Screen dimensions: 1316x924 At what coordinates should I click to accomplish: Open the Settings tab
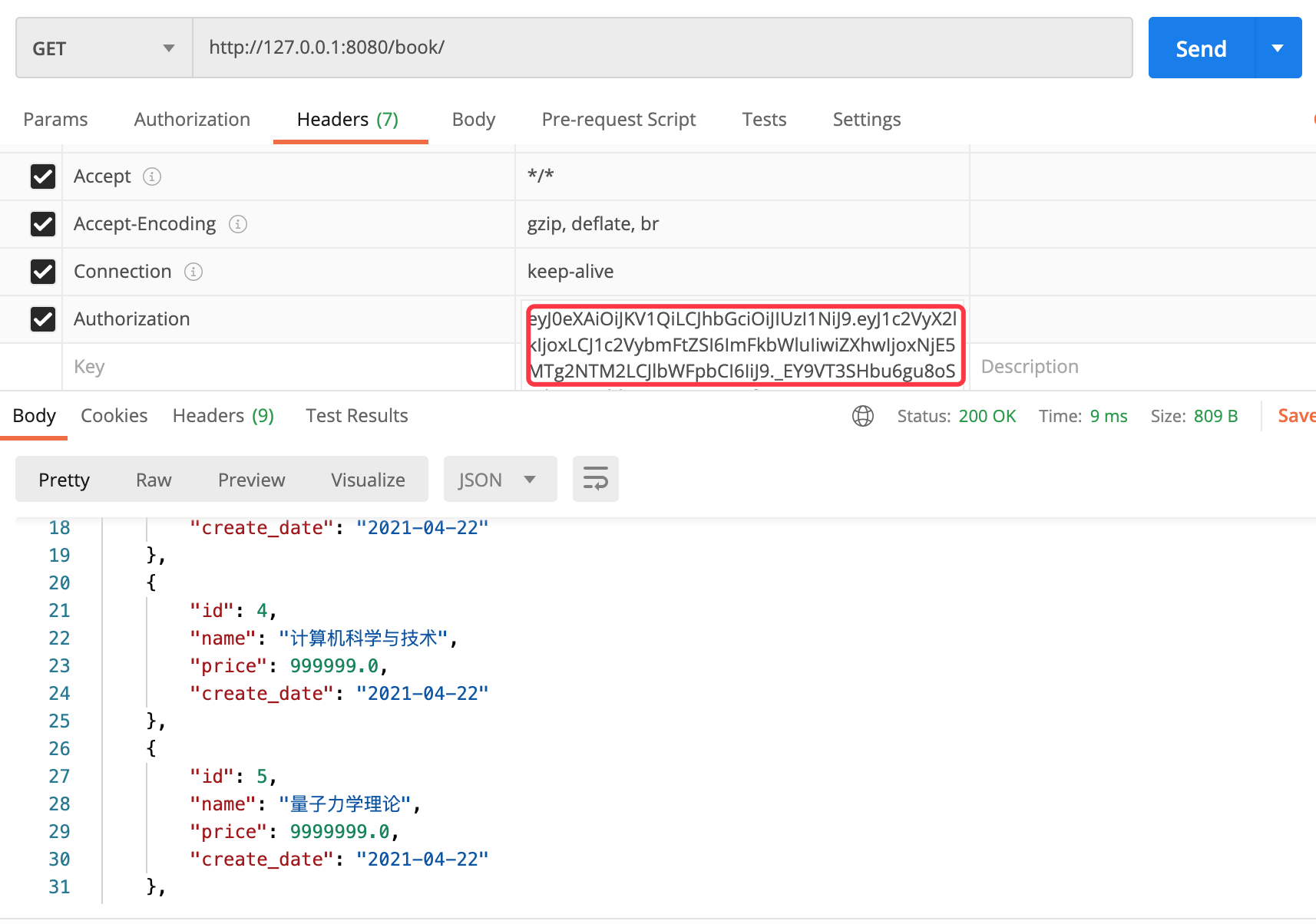[867, 120]
